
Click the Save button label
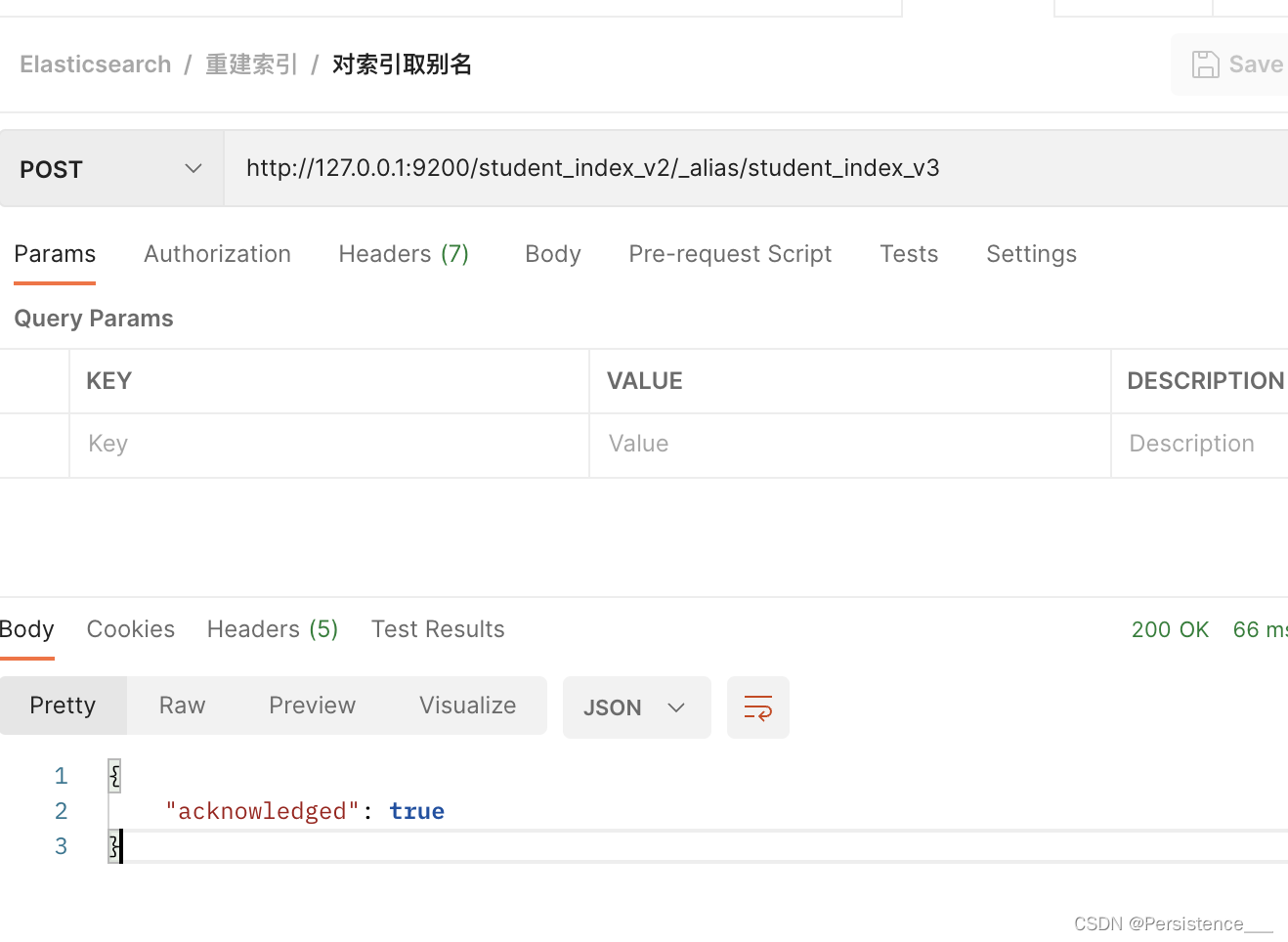coord(1256,64)
